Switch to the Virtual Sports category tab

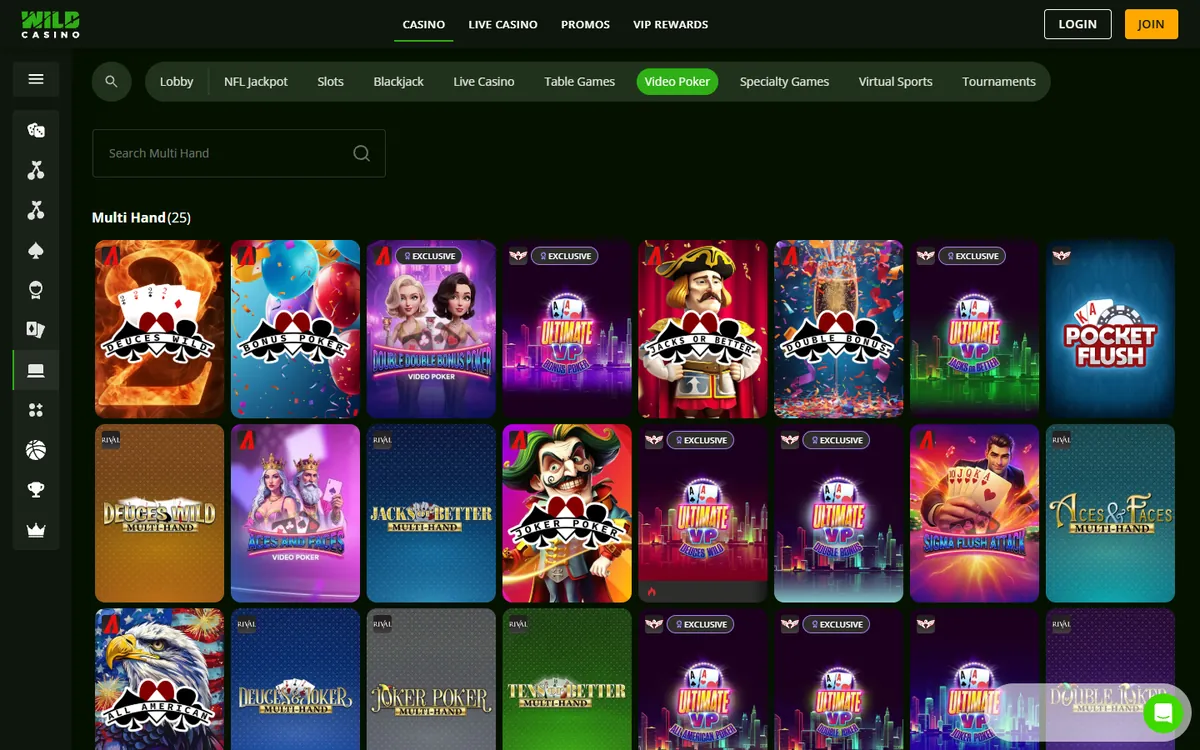[x=896, y=81]
